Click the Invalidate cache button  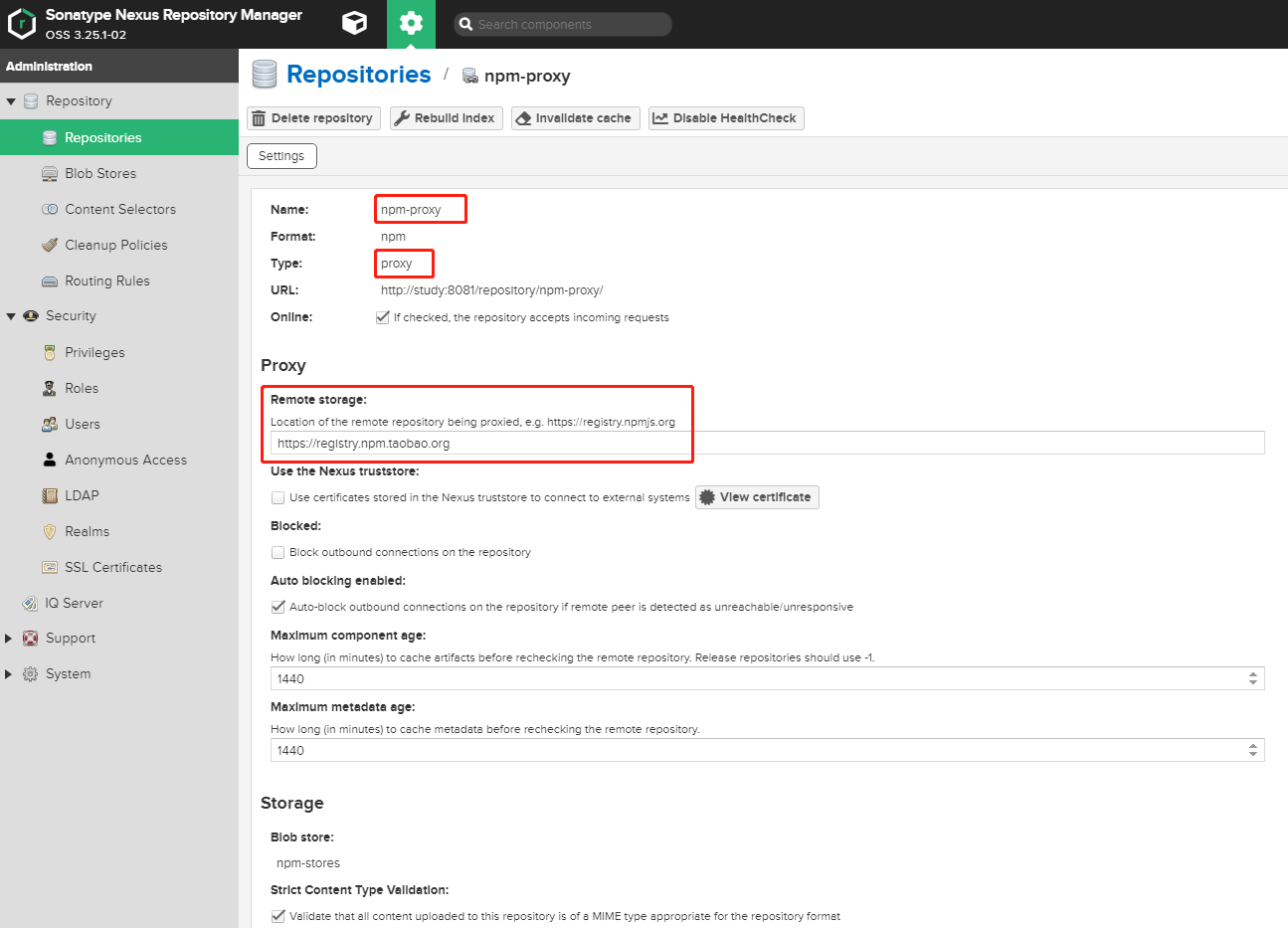[575, 118]
